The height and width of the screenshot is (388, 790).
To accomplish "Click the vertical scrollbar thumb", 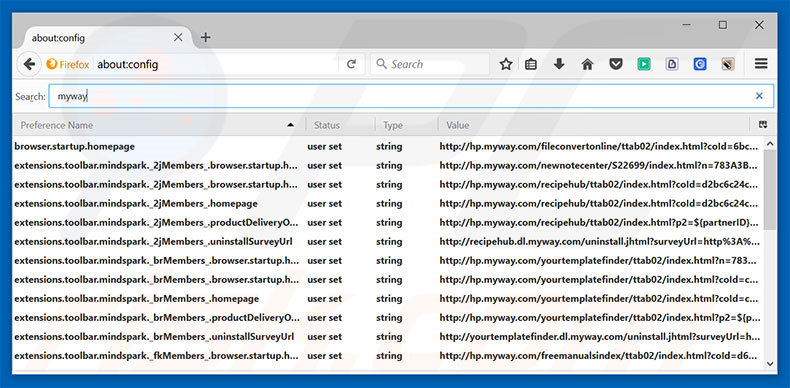I will point(770,190).
